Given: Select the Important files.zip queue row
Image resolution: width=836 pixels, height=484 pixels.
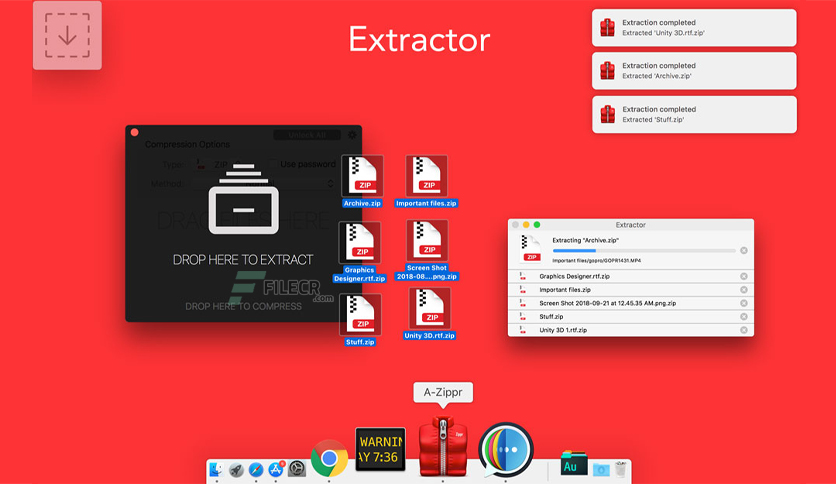Looking at the screenshot, I should coord(631,289).
